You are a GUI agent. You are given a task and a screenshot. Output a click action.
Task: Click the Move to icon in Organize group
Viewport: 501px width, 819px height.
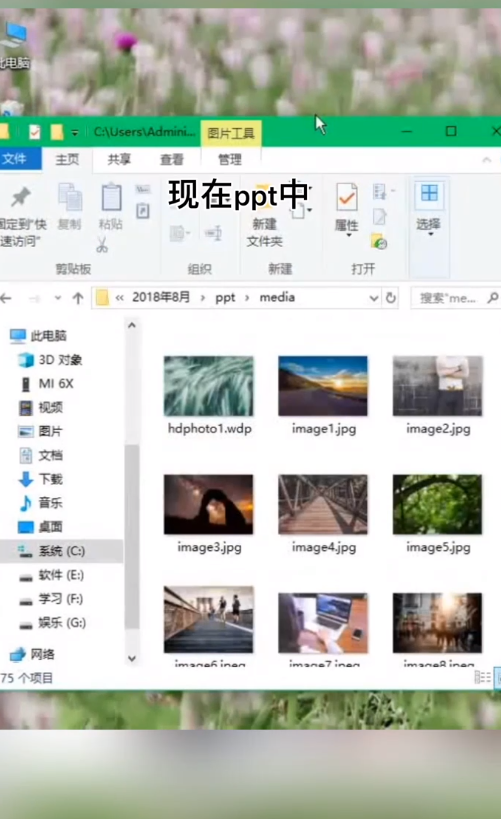(x=180, y=233)
